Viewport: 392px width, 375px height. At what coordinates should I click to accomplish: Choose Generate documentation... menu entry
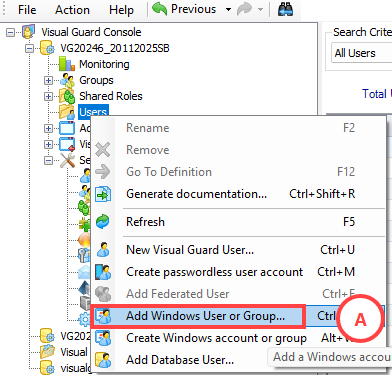click(239, 194)
